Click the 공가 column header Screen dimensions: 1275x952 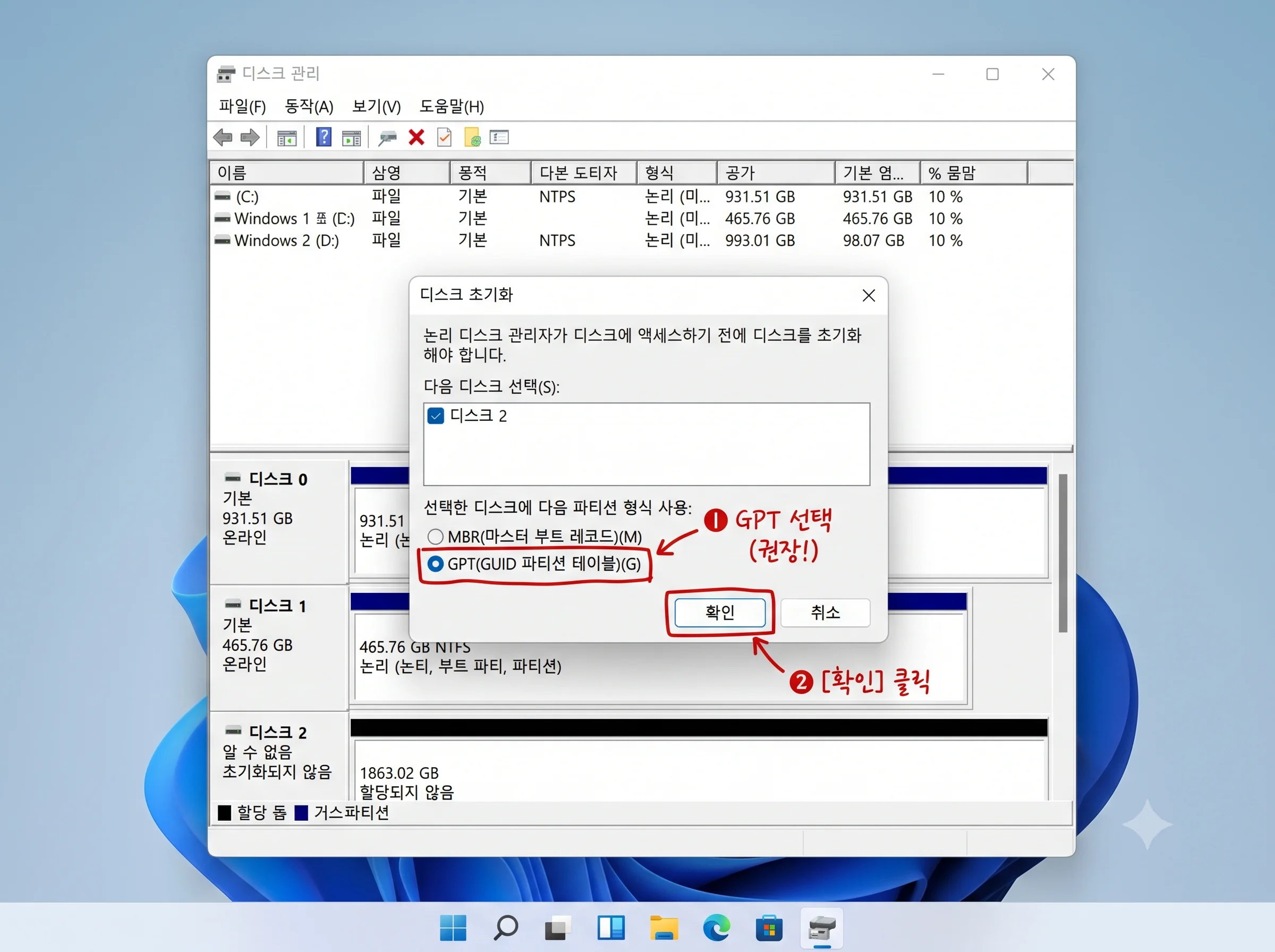pyautogui.click(x=776, y=173)
